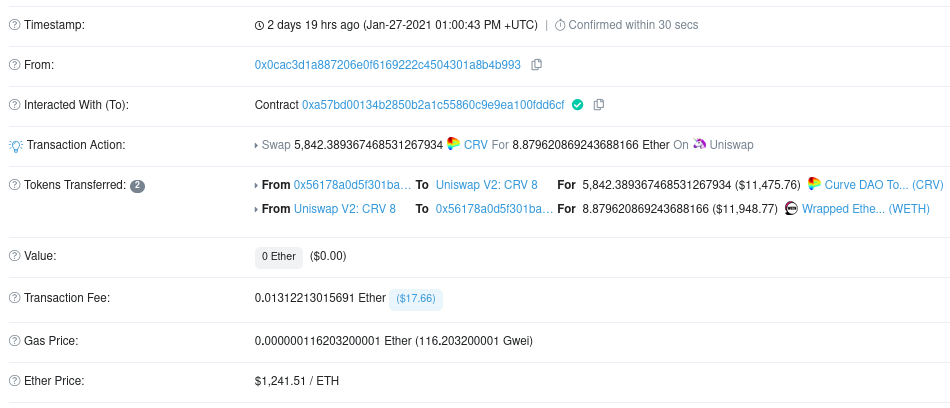950x408 pixels.
Task: Copy the From address to clipboard
Action: point(536,65)
